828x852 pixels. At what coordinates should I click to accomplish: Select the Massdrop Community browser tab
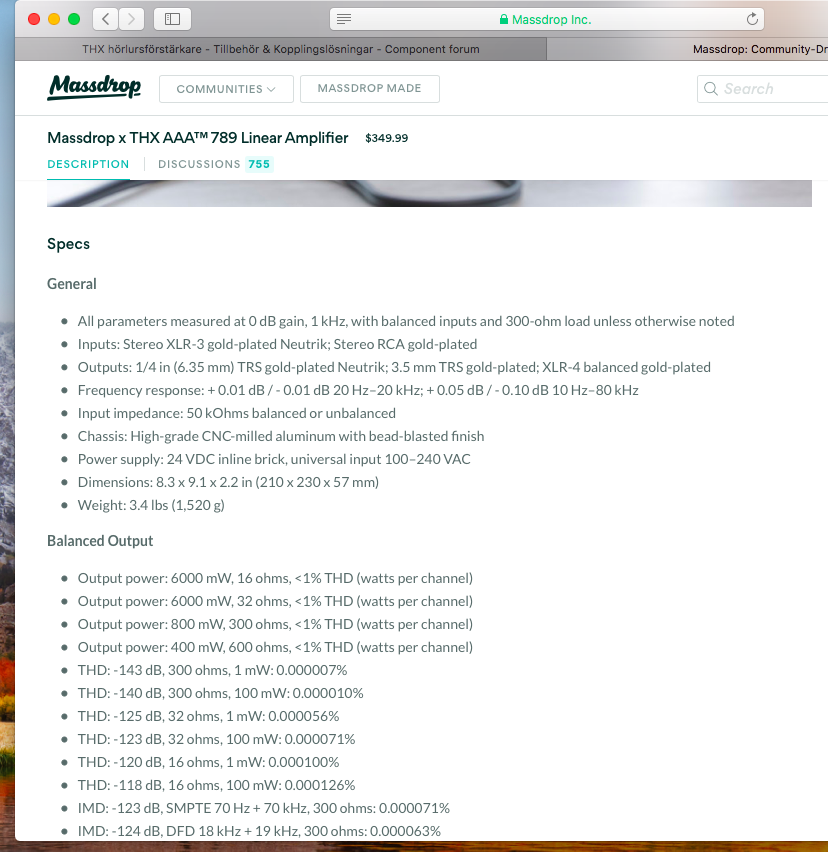tap(688, 49)
